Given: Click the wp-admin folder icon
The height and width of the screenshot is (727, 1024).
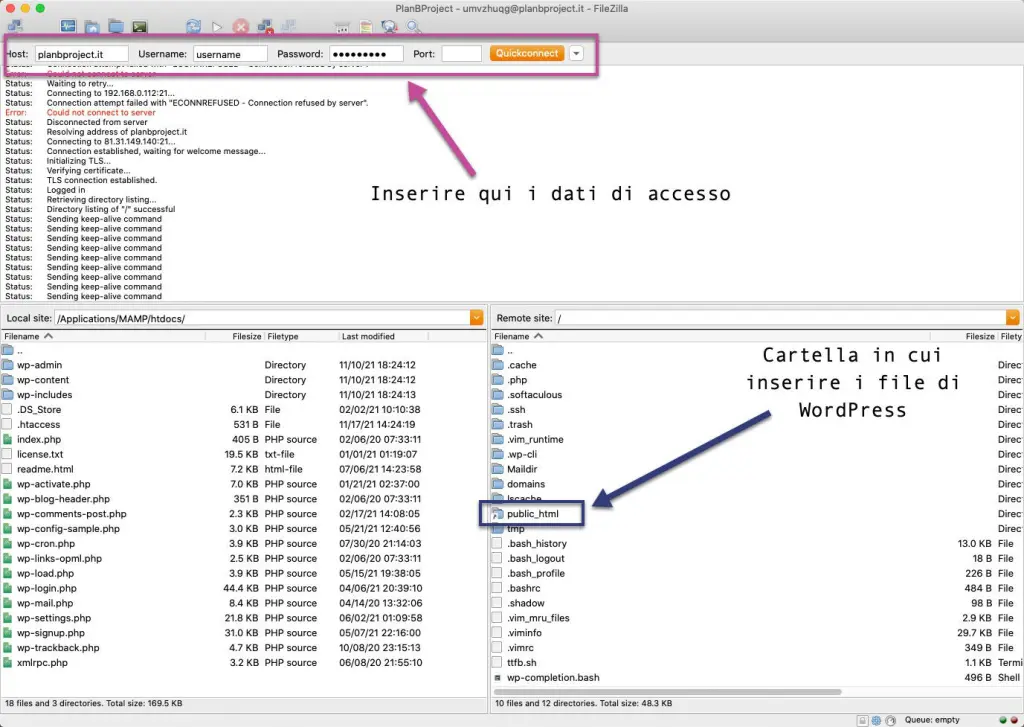Looking at the screenshot, I should (x=7, y=364).
